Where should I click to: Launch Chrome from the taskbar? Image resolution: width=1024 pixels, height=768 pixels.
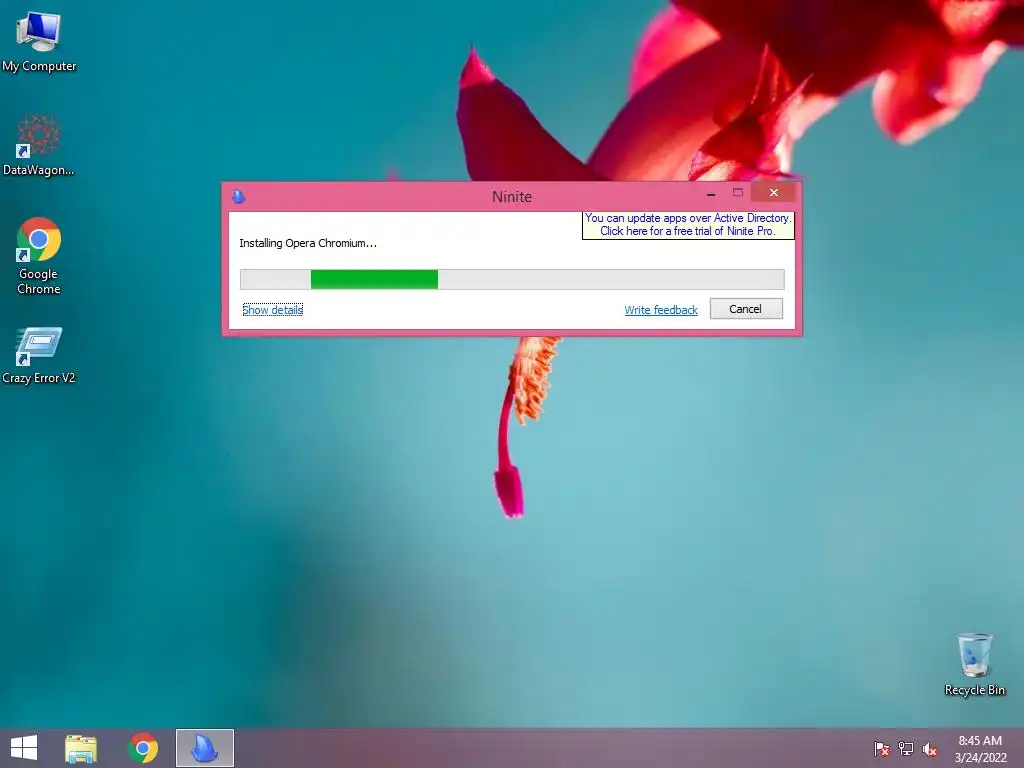tap(143, 748)
